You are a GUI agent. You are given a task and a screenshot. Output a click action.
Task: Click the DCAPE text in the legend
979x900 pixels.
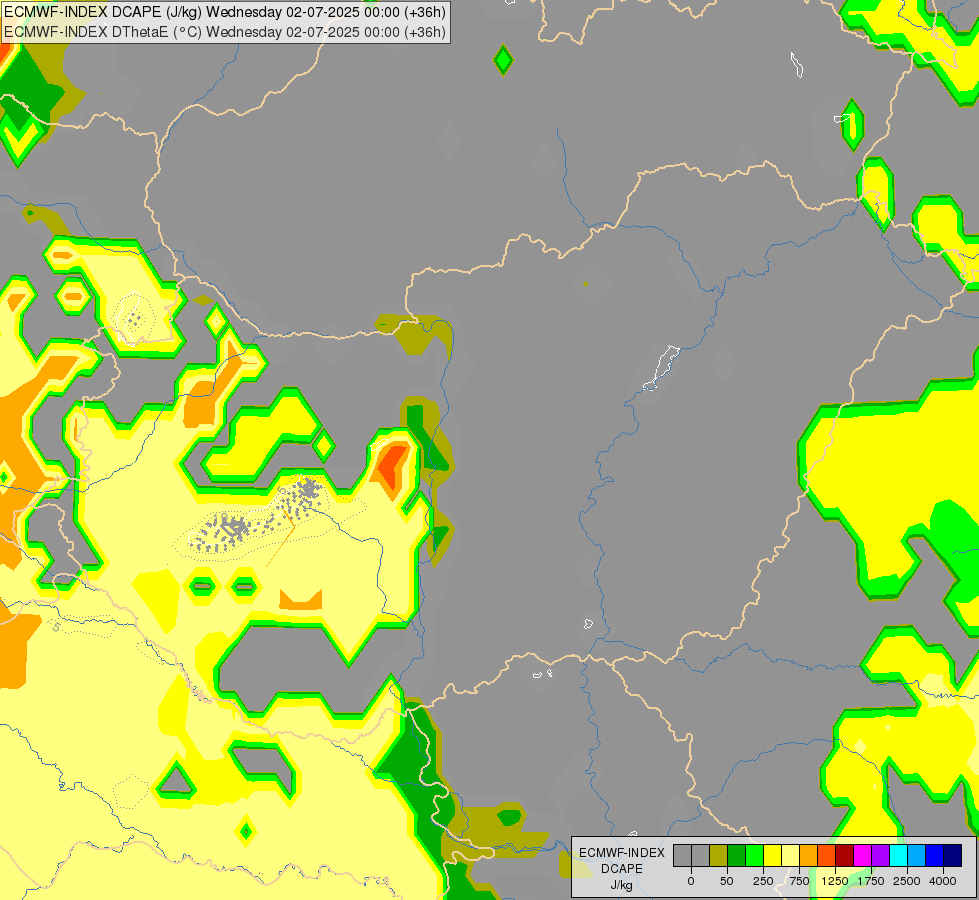(622, 869)
